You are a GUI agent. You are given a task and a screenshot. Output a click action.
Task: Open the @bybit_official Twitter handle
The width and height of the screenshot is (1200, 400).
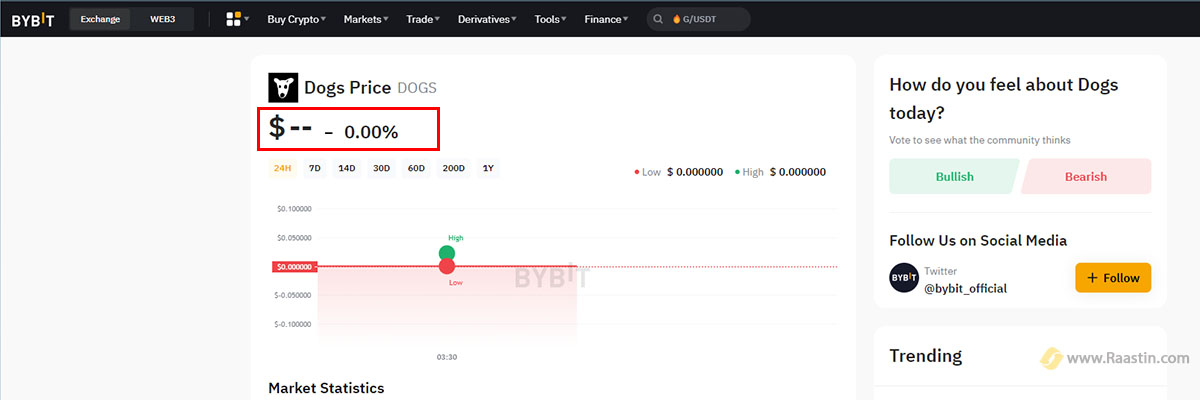[x=965, y=288]
